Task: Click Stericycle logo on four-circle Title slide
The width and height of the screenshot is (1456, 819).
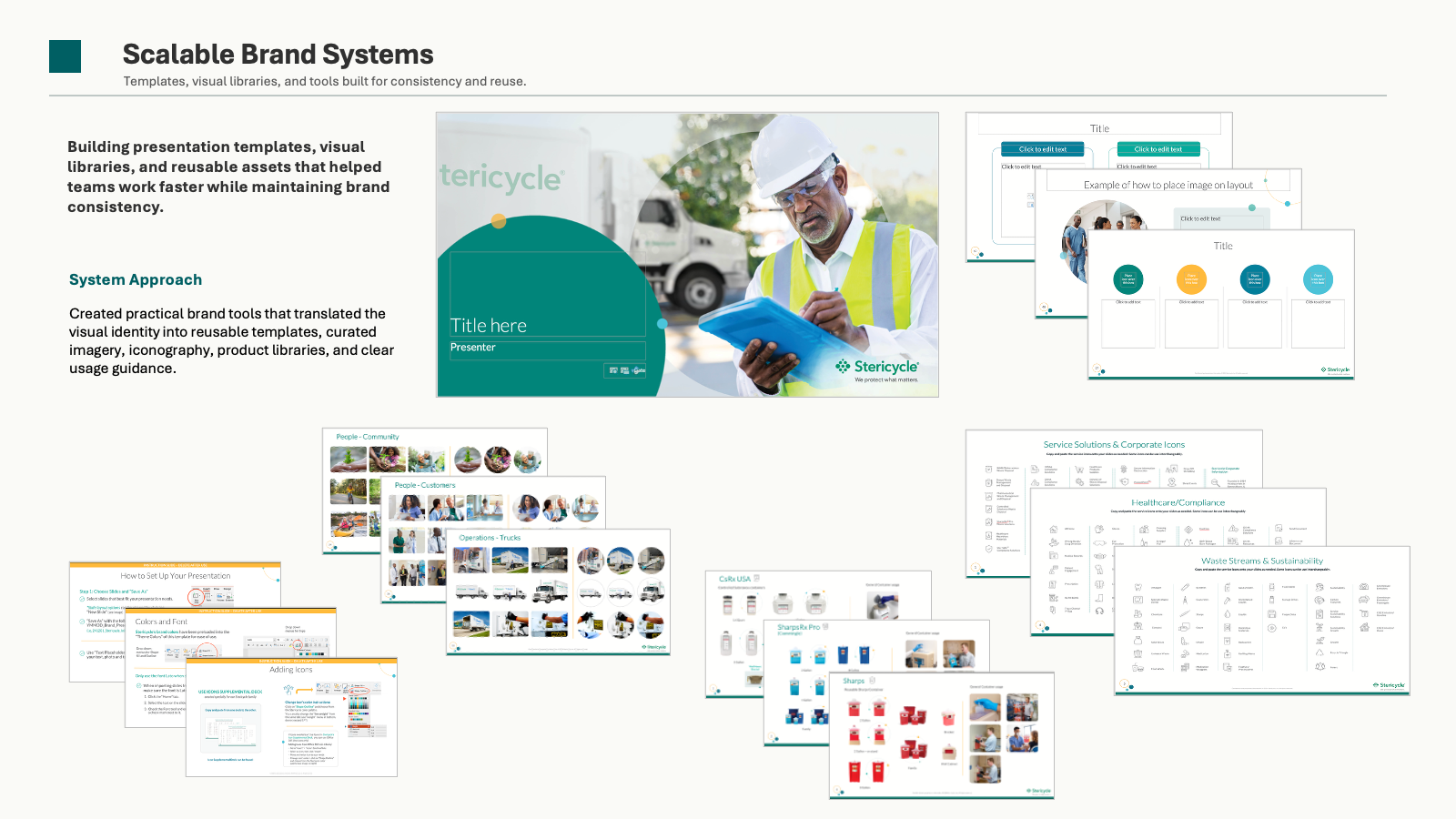Action: (x=1336, y=369)
